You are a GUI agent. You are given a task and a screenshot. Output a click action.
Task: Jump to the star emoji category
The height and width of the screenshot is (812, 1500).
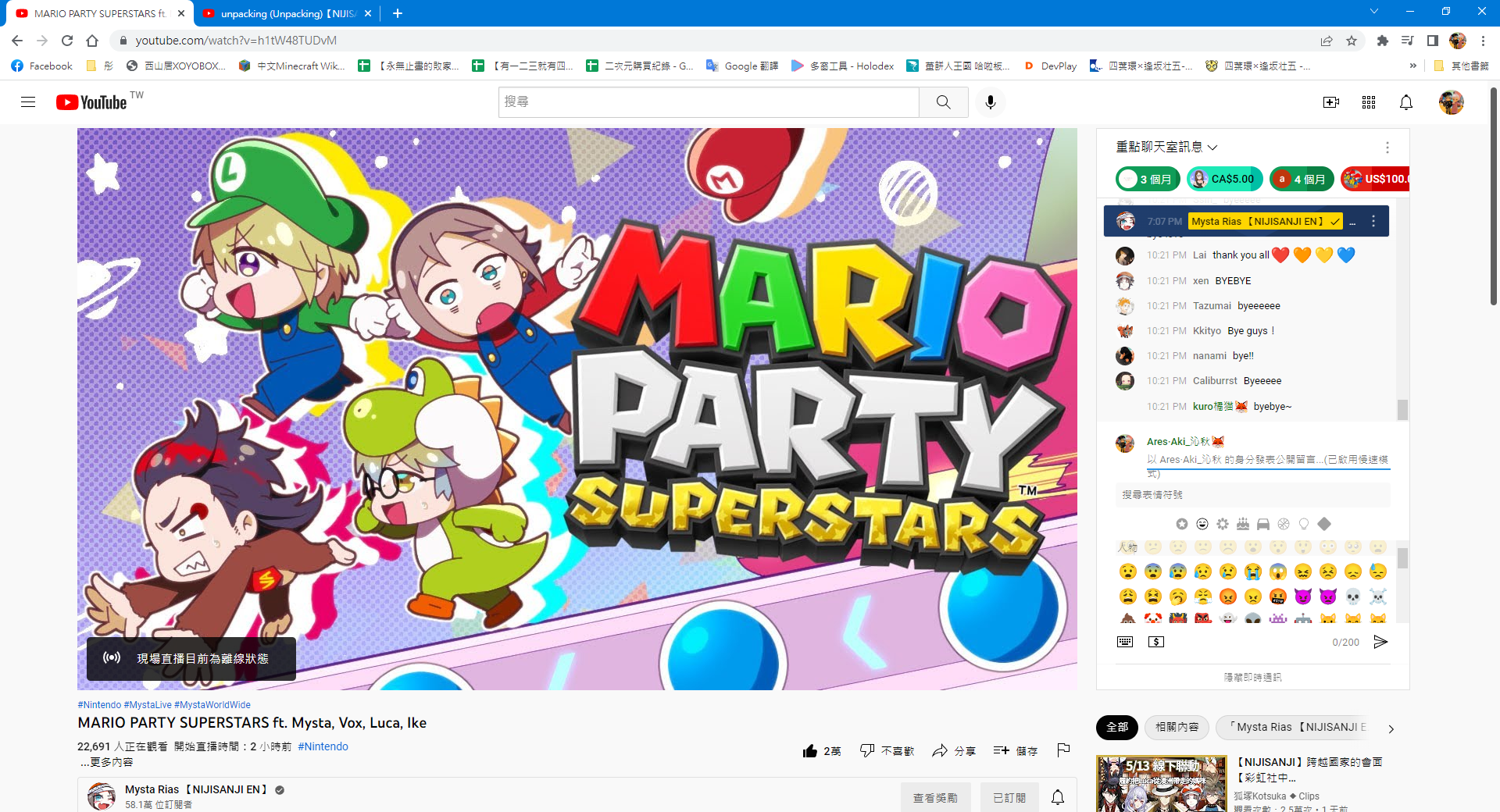1182,524
